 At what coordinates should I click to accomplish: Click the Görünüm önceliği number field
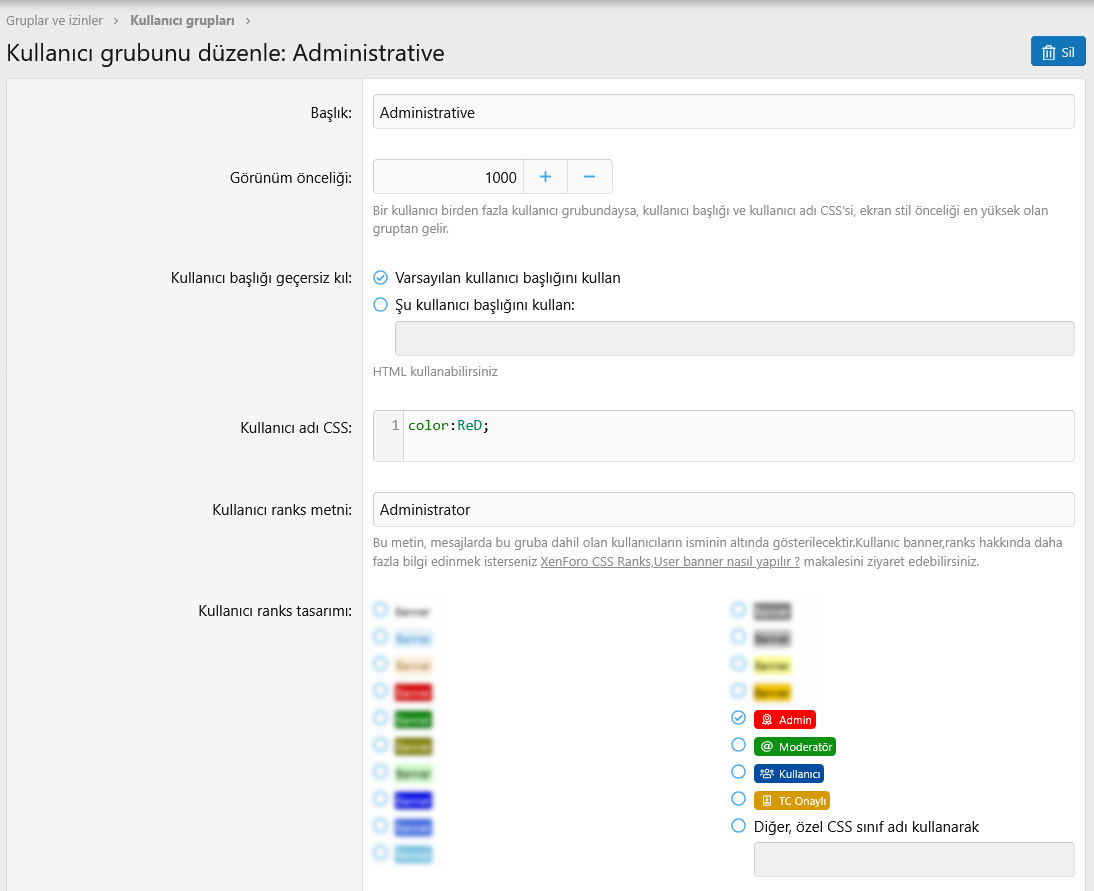coord(448,177)
